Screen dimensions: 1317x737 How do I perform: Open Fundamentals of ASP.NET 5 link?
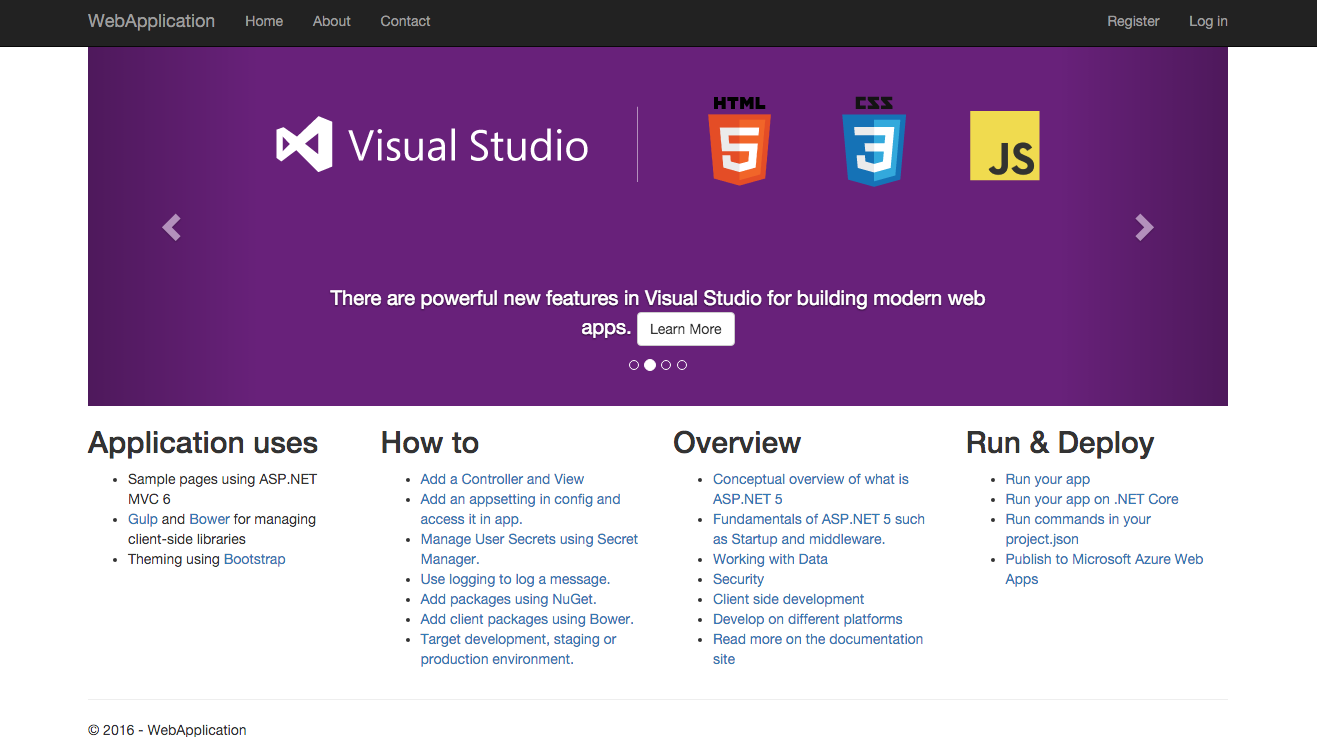point(819,529)
